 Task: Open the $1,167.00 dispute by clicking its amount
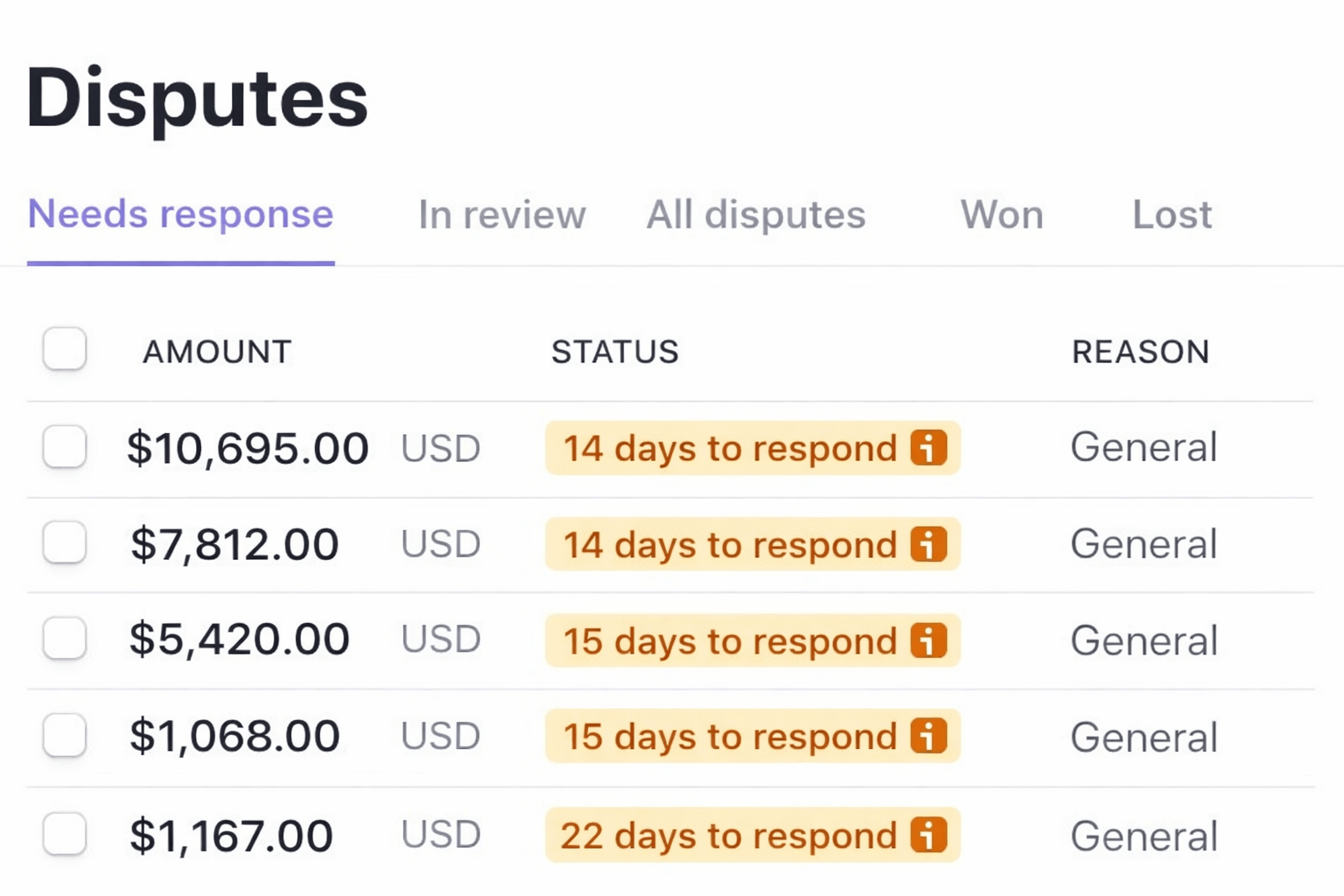(231, 836)
